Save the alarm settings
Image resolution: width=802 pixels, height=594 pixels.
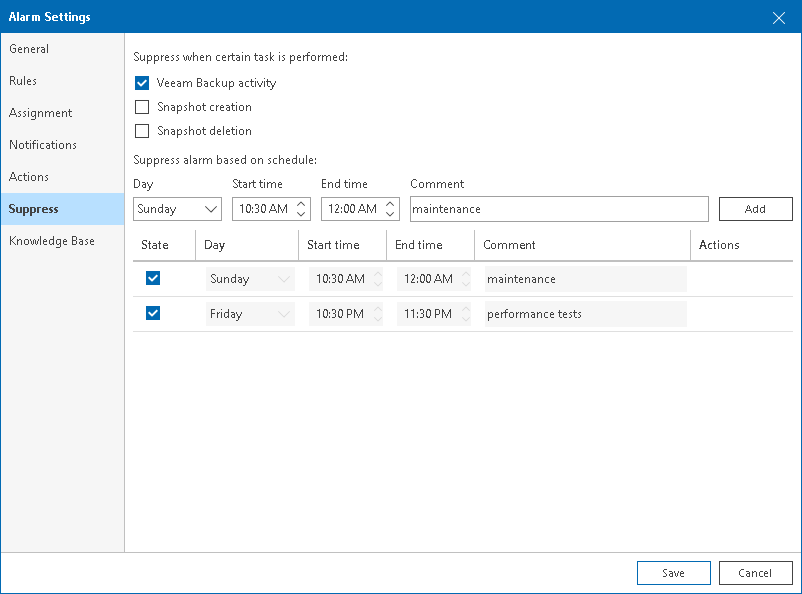pyautogui.click(x=673, y=573)
